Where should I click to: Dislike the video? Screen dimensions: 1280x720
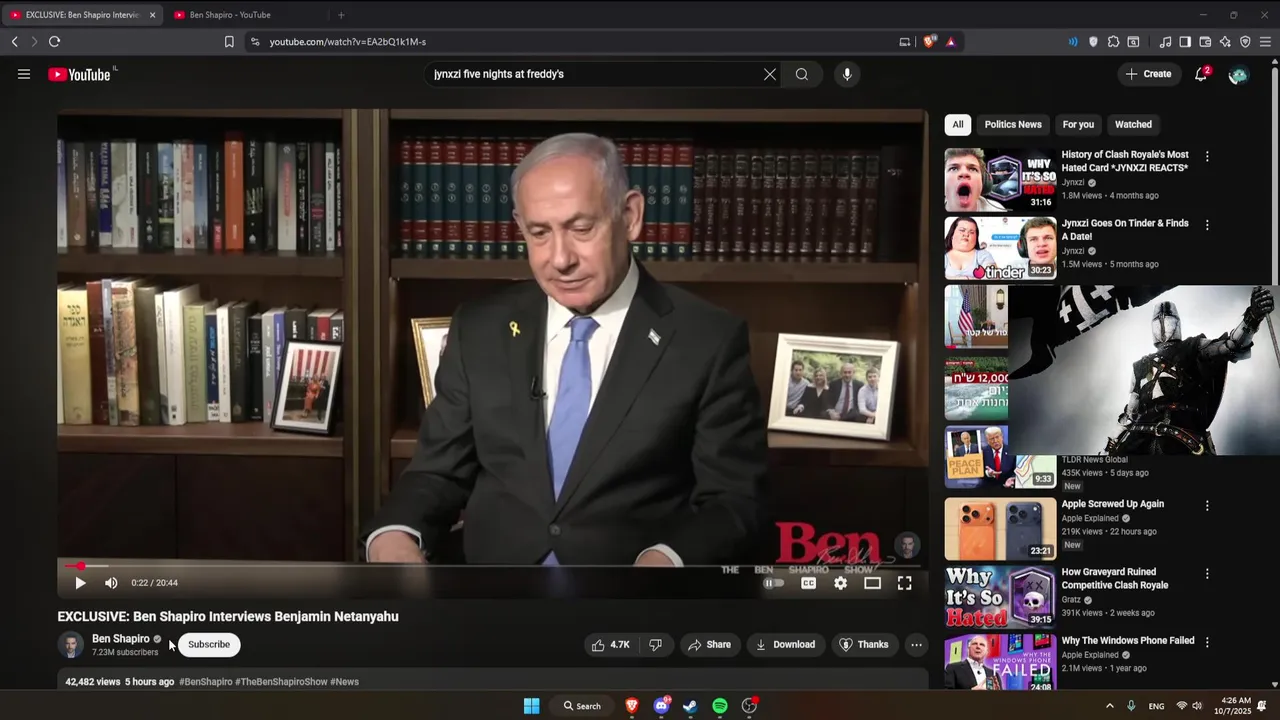656,645
